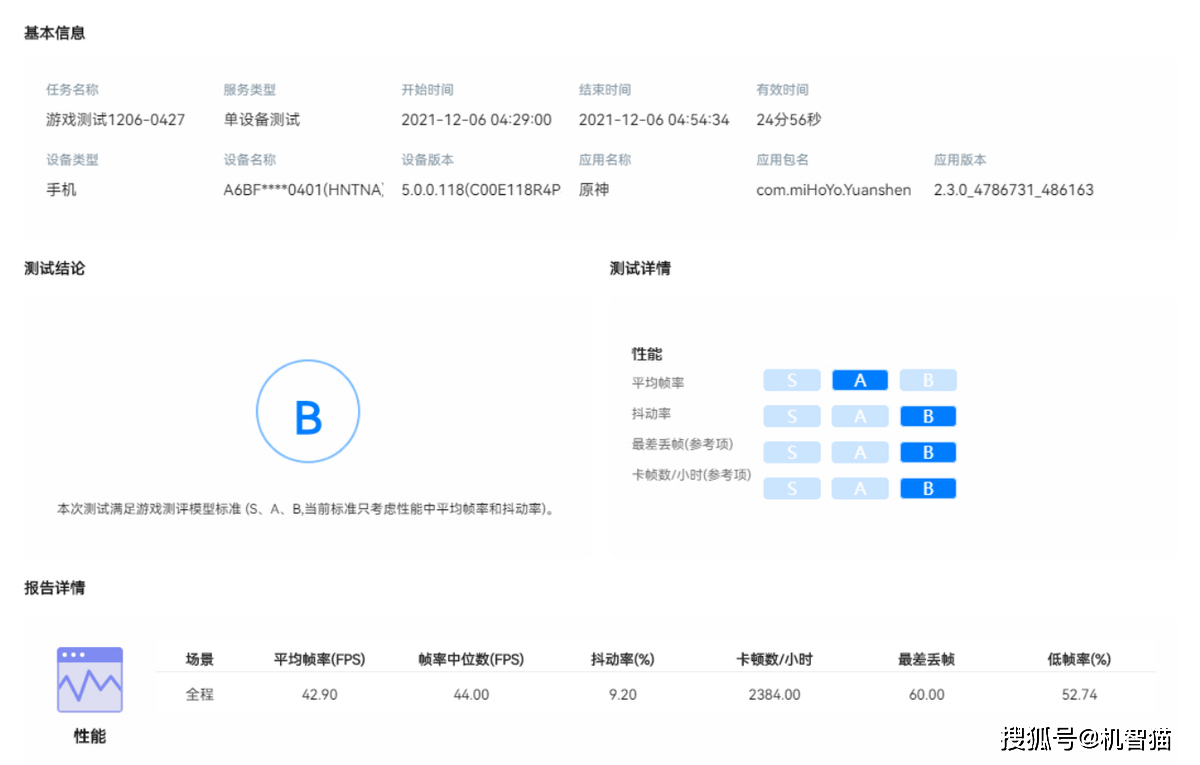1200x765 pixels.
Task: Click the 最差丢帧 column header
Action: tap(926, 659)
